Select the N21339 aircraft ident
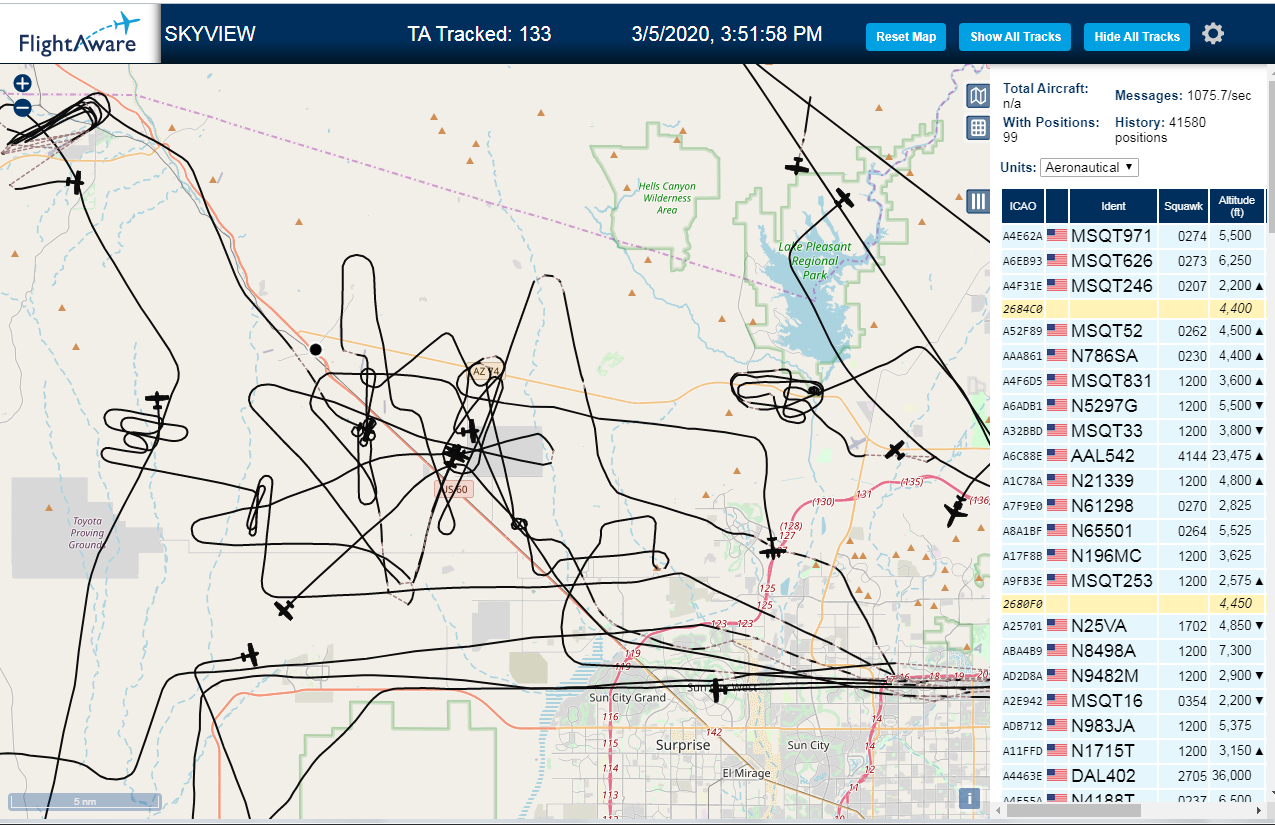 click(x=1102, y=481)
